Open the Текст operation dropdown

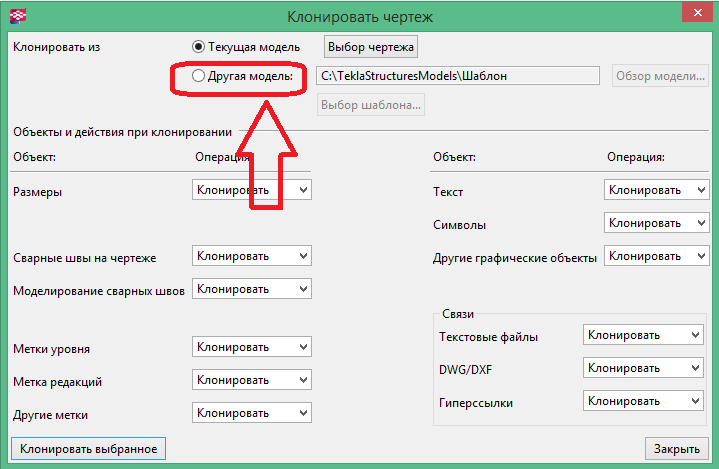coord(656,190)
